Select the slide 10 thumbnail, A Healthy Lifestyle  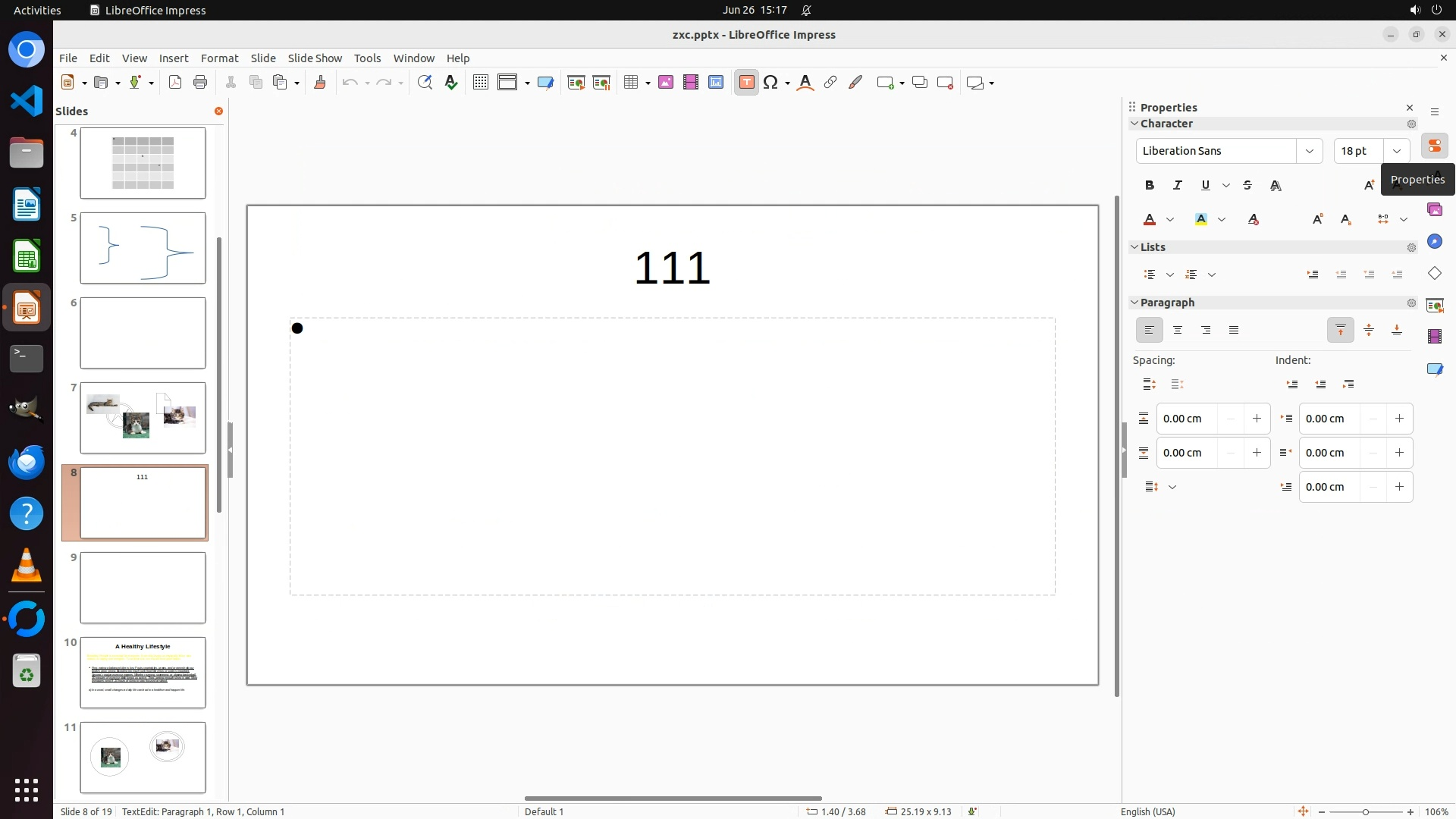point(143,673)
